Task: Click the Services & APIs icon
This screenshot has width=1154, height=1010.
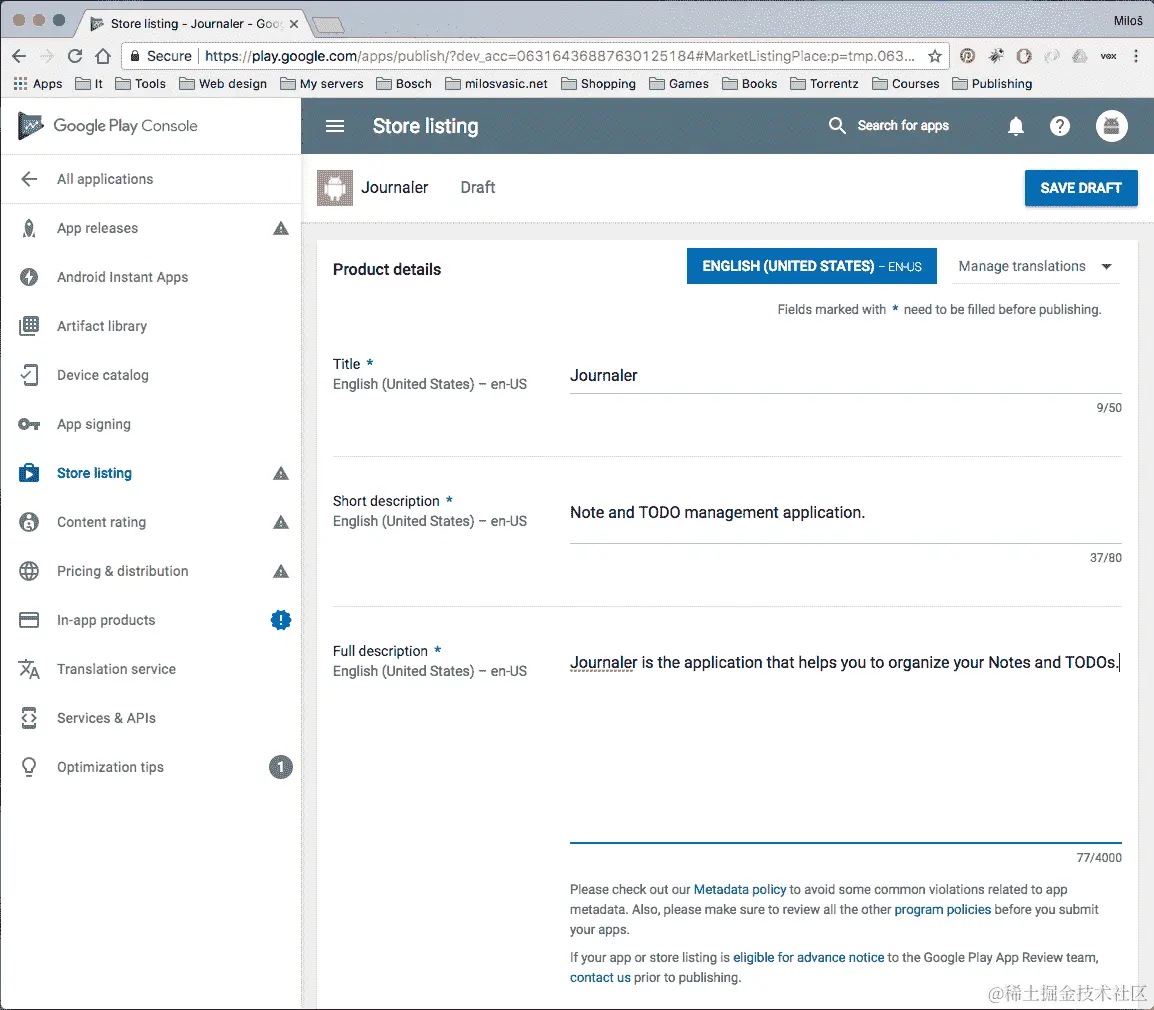Action: 29,718
